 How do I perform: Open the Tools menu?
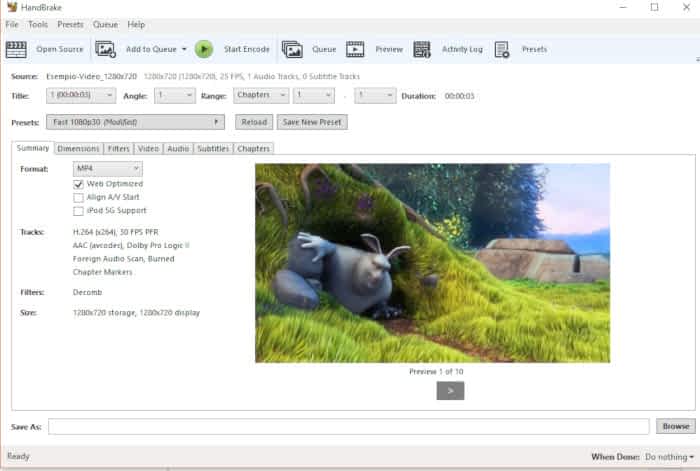[x=38, y=24]
